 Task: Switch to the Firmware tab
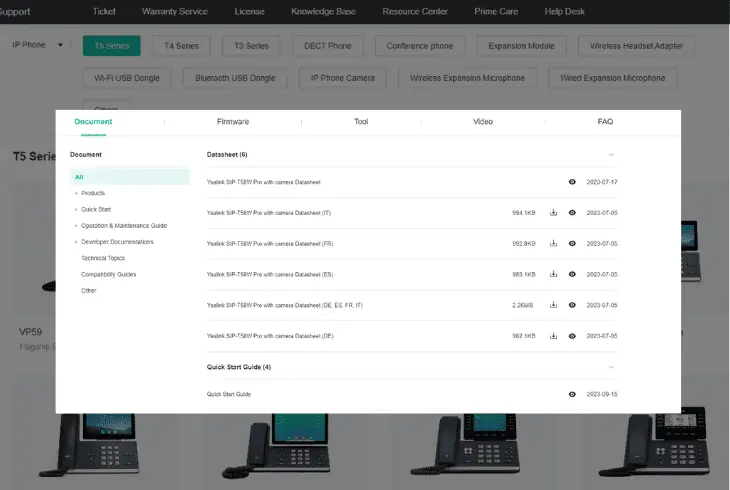(233, 122)
